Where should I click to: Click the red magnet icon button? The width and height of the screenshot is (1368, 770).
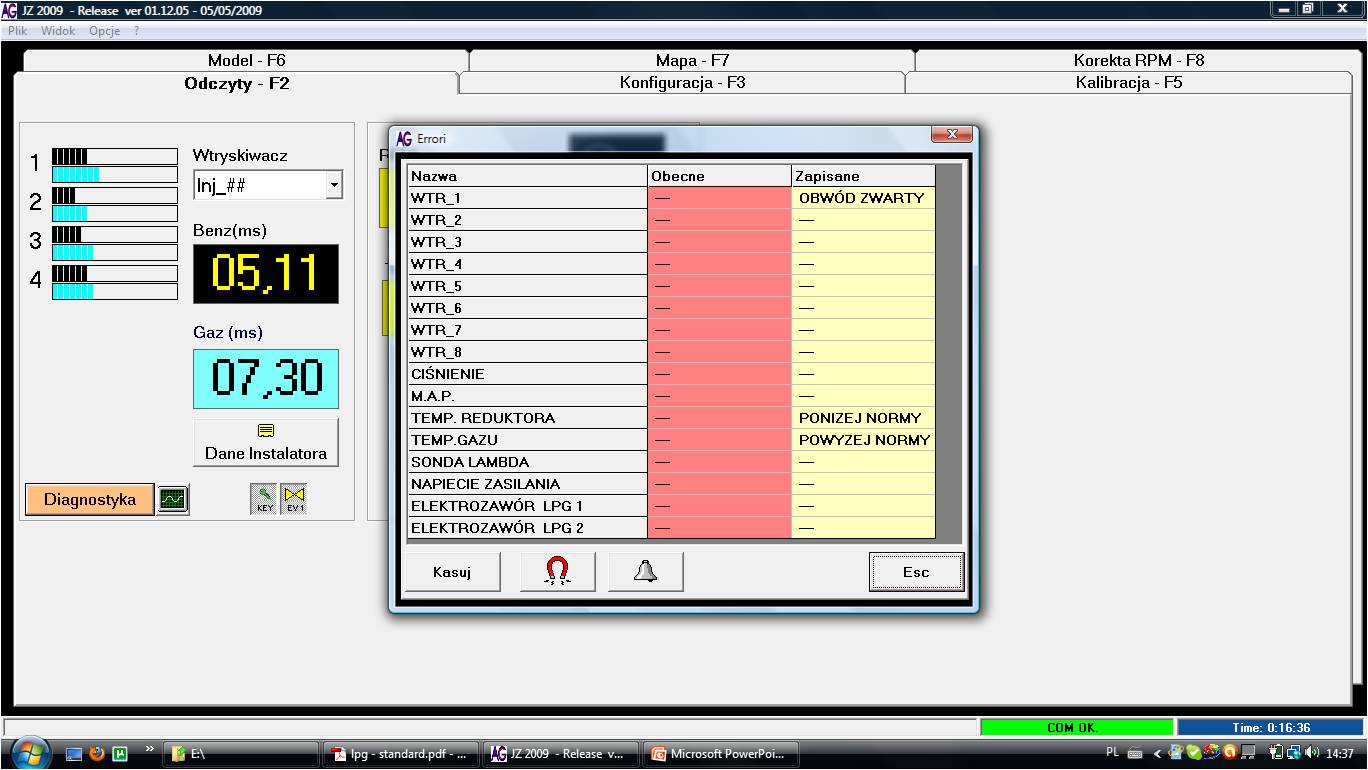(x=558, y=572)
